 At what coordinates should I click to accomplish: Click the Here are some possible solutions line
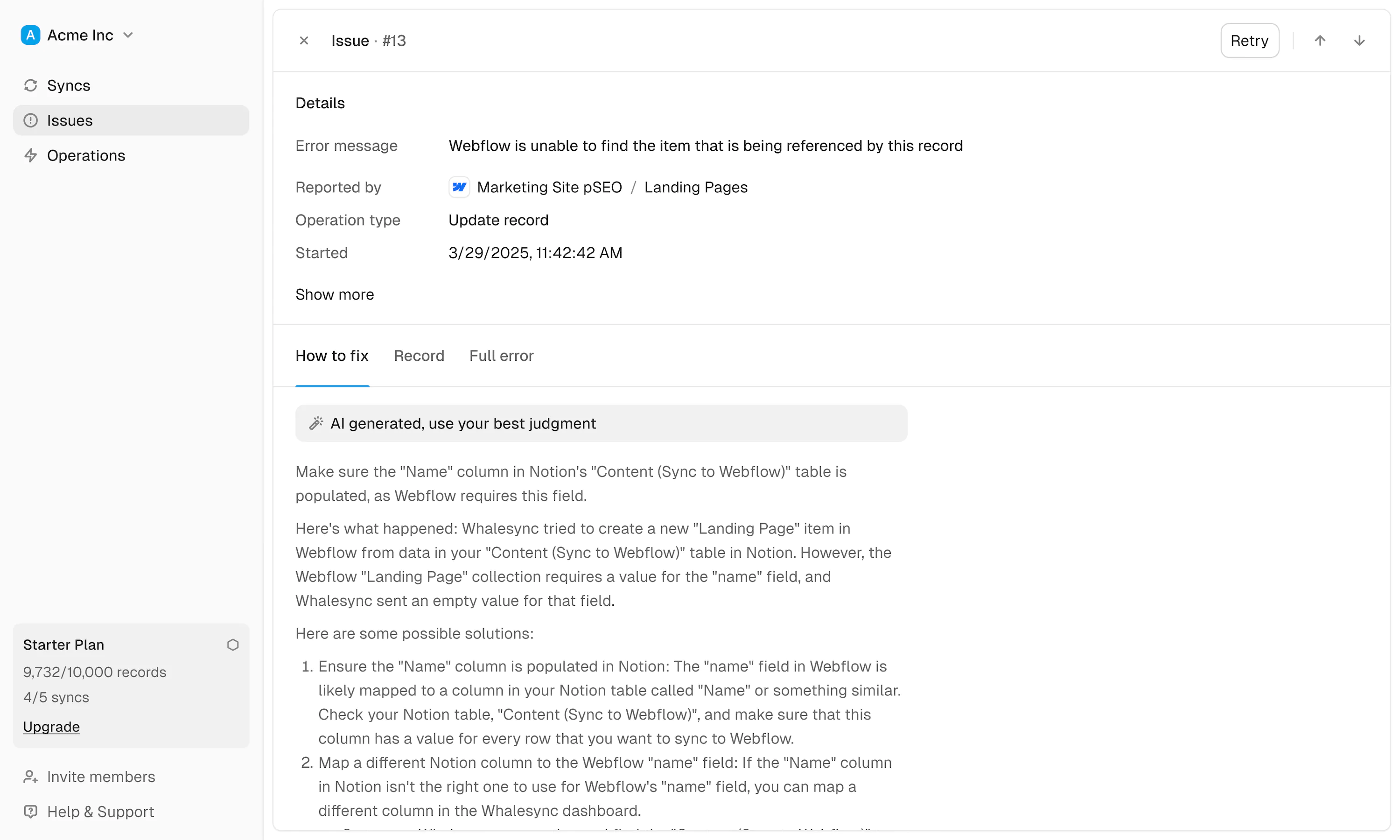[415, 634]
